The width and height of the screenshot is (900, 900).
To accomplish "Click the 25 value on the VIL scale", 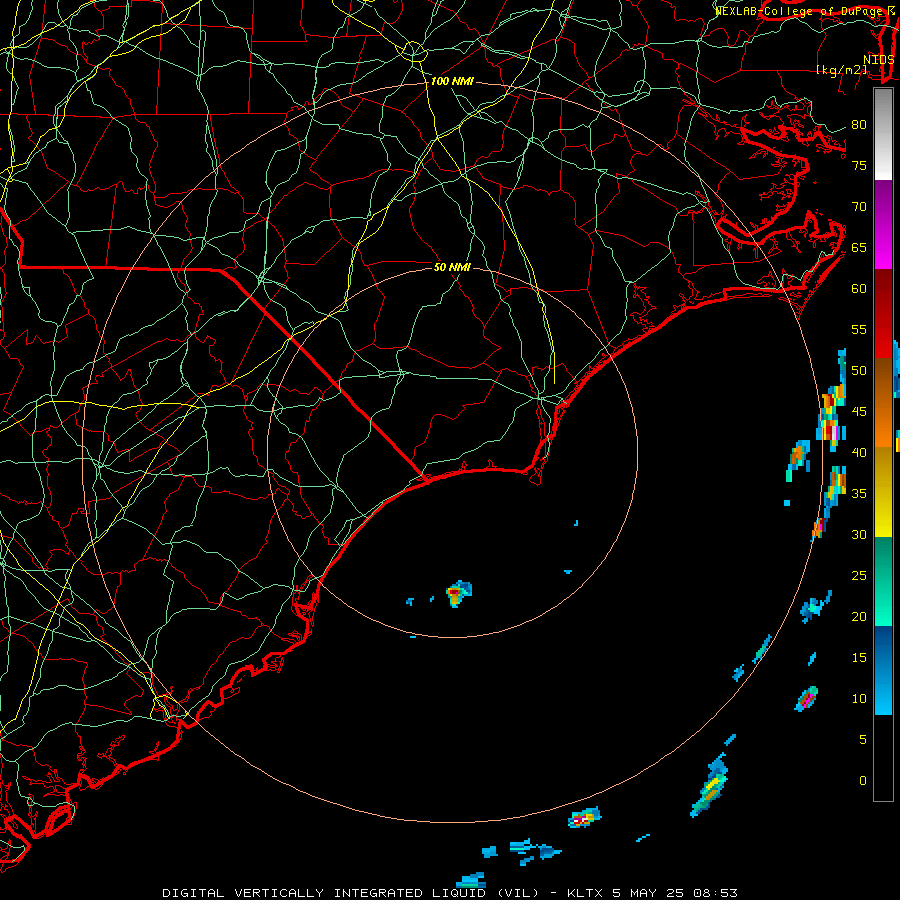I will [x=859, y=576].
